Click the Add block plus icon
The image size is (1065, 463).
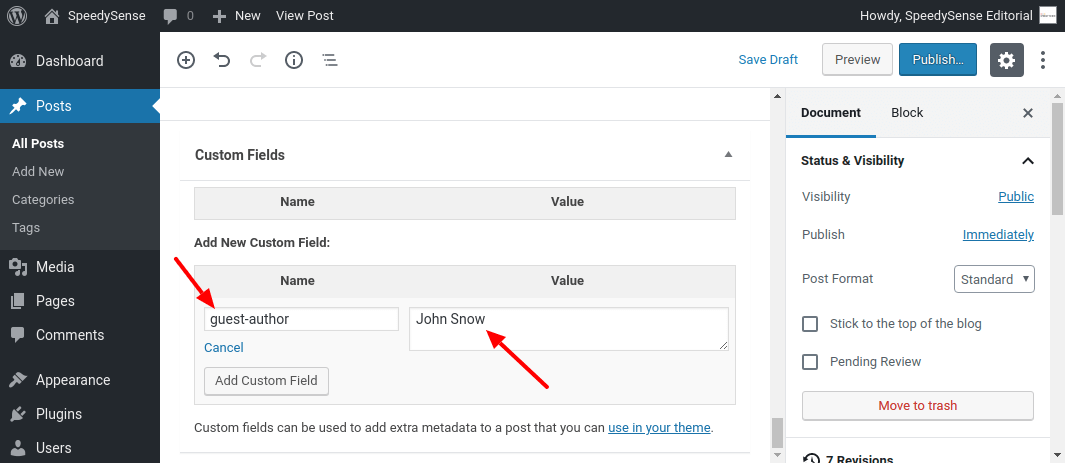[x=185, y=60]
